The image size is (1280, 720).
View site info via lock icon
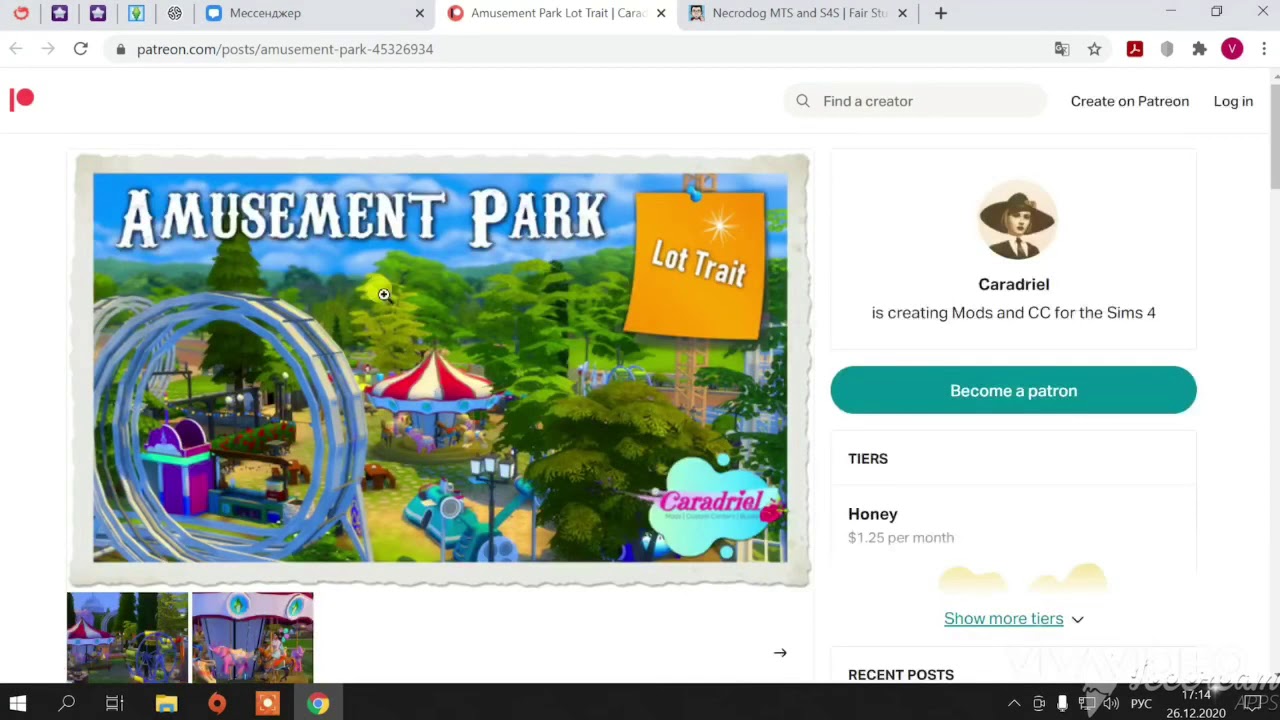120,49
